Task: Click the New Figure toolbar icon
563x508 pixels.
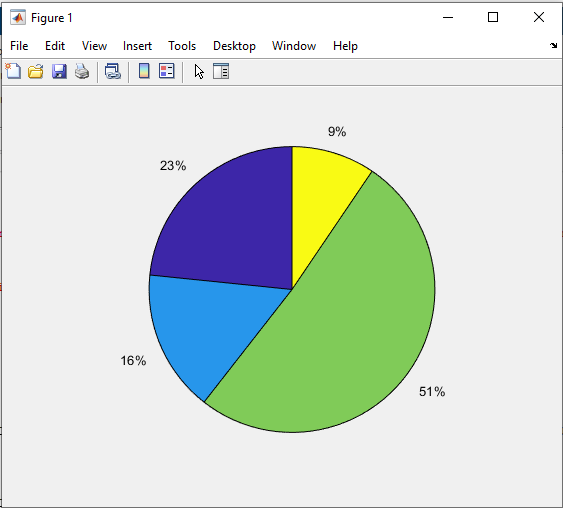Action: coord(13,71)
